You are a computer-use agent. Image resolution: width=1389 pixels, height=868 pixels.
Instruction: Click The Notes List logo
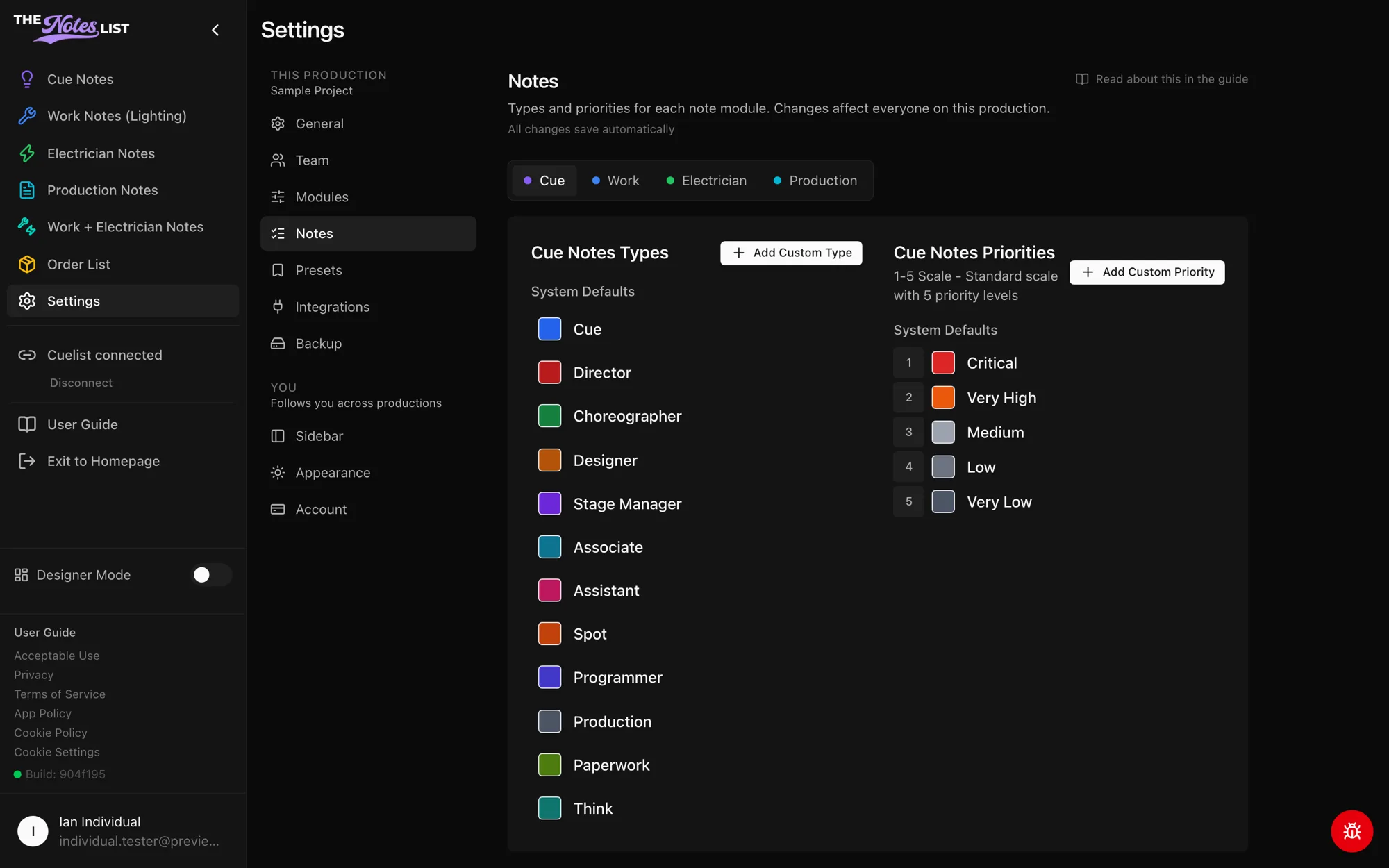pos(72,28)
